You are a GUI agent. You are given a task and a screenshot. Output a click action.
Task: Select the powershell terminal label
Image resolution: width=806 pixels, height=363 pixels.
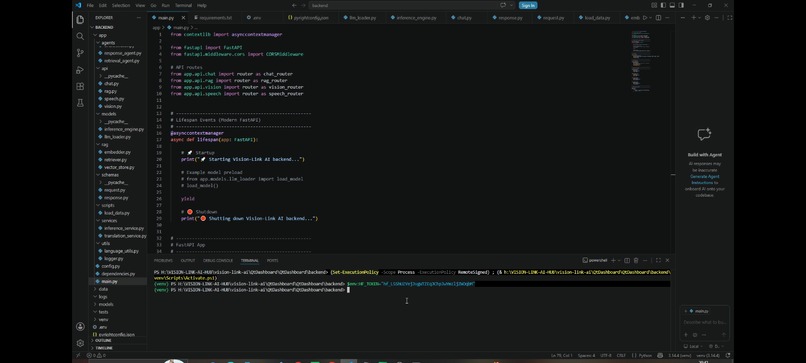(x=595, y=261)
